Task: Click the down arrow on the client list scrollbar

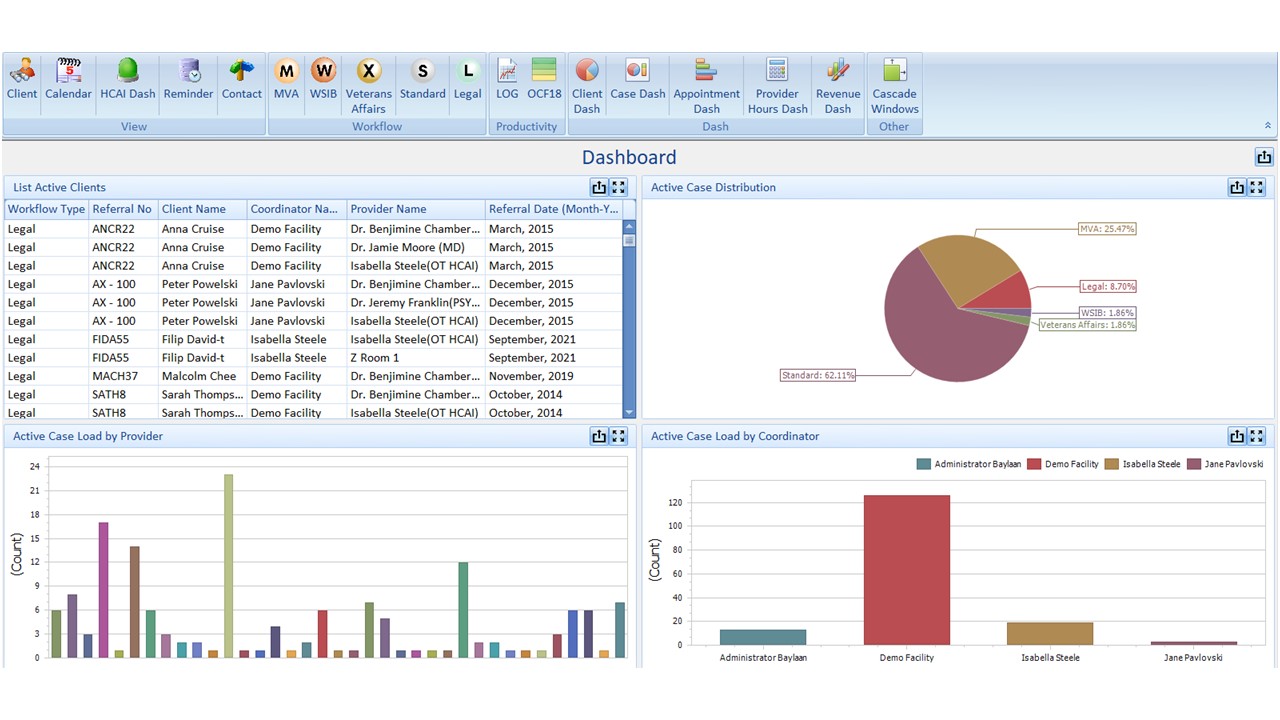Action: tap(629, 411)
